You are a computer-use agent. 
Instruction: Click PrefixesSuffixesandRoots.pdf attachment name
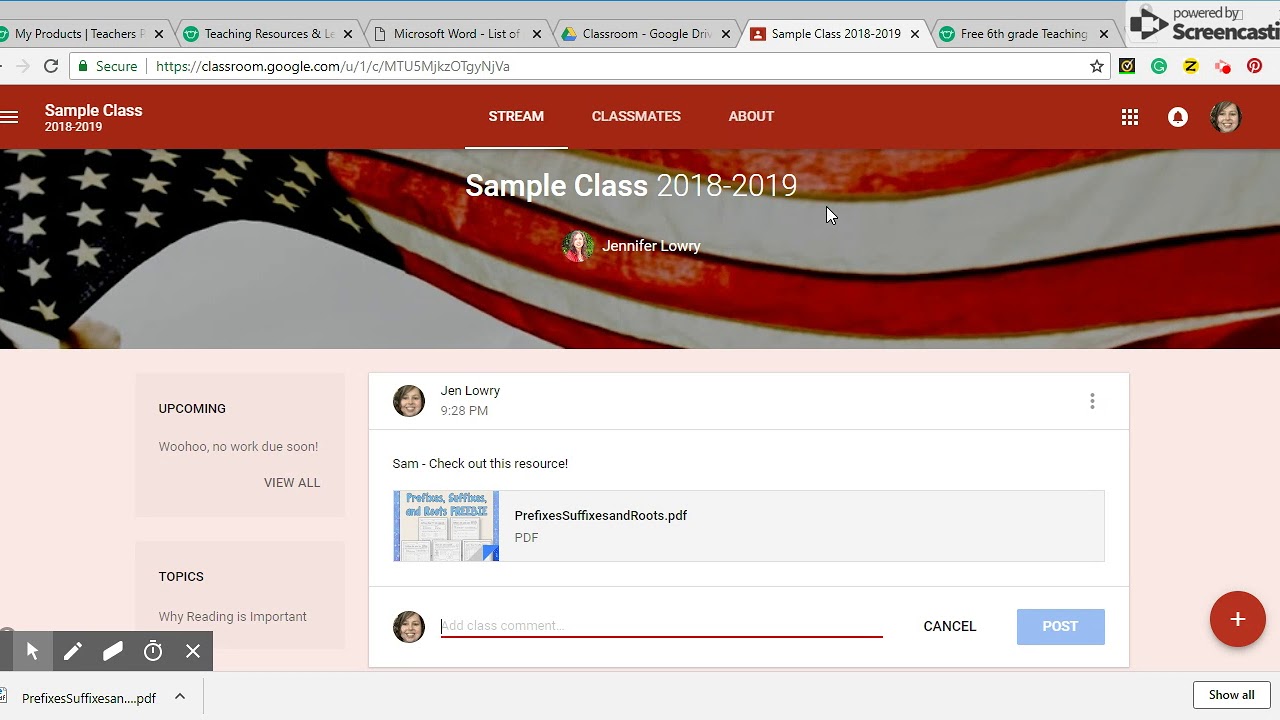(600, 516)
